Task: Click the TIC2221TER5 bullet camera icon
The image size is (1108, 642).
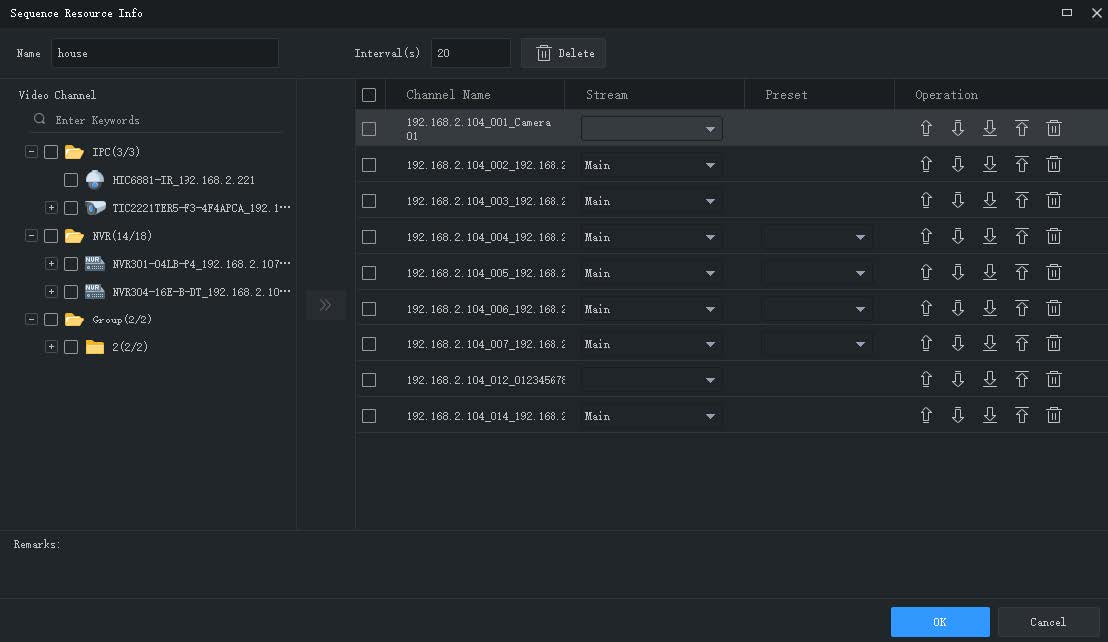Action: [x=95, y=208]
